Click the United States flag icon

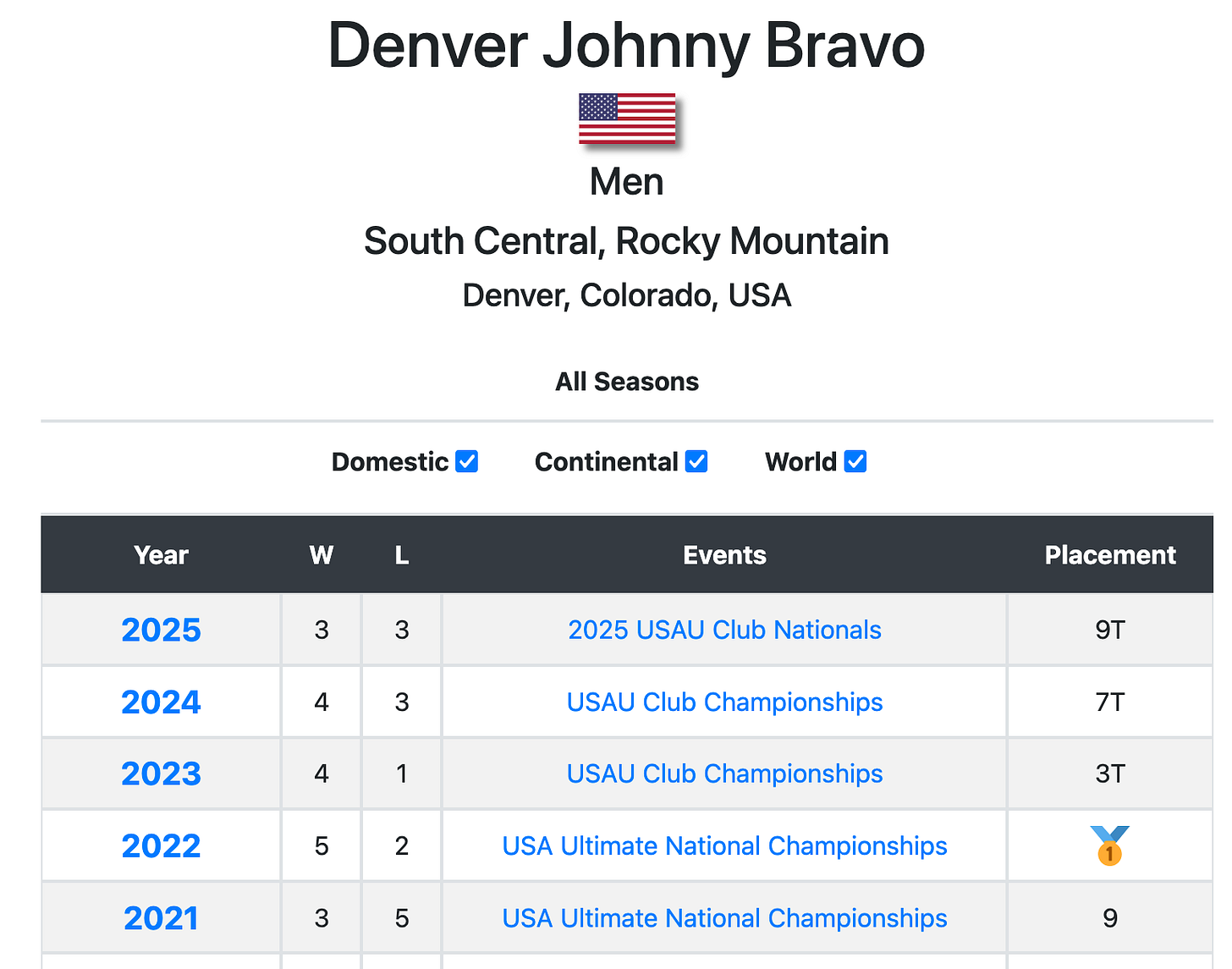627,118
